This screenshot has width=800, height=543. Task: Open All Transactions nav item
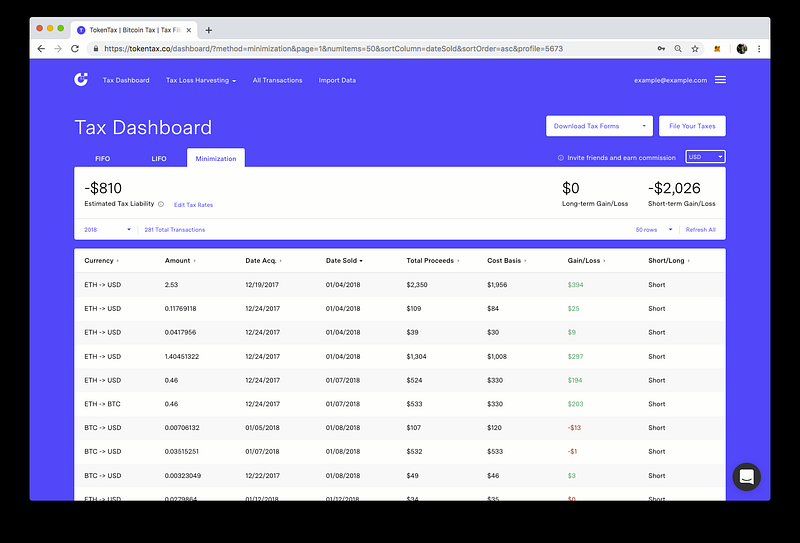277,80
